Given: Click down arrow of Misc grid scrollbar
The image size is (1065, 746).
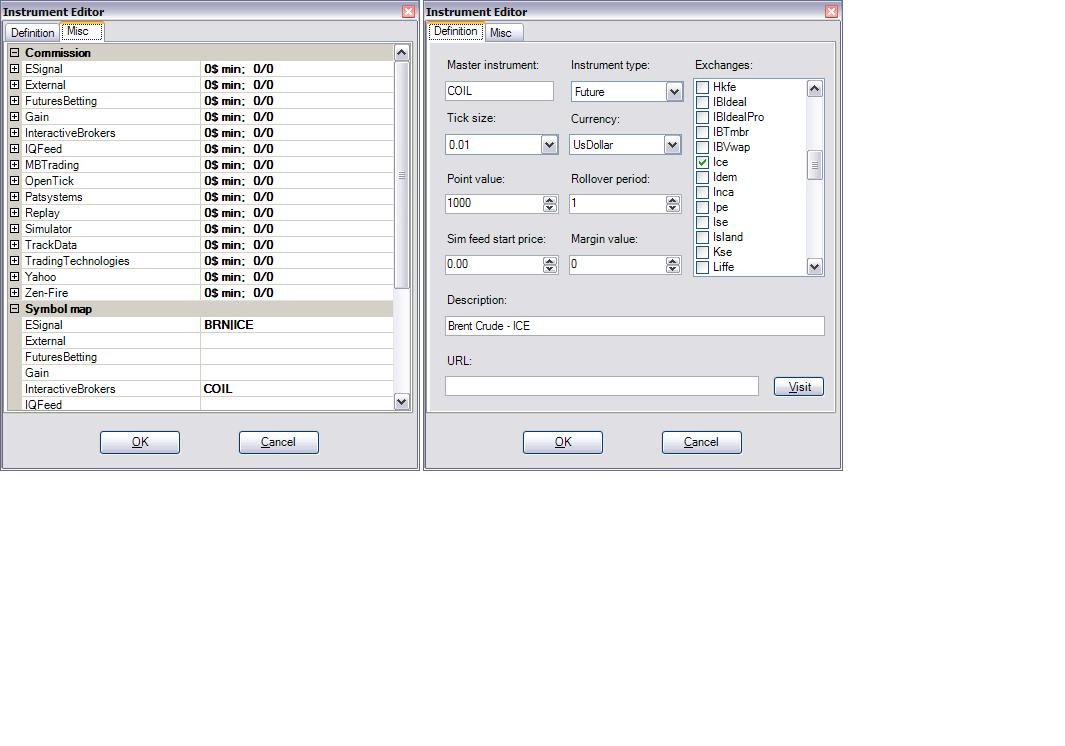Looking at the screenshot, I should coord(401,402).
